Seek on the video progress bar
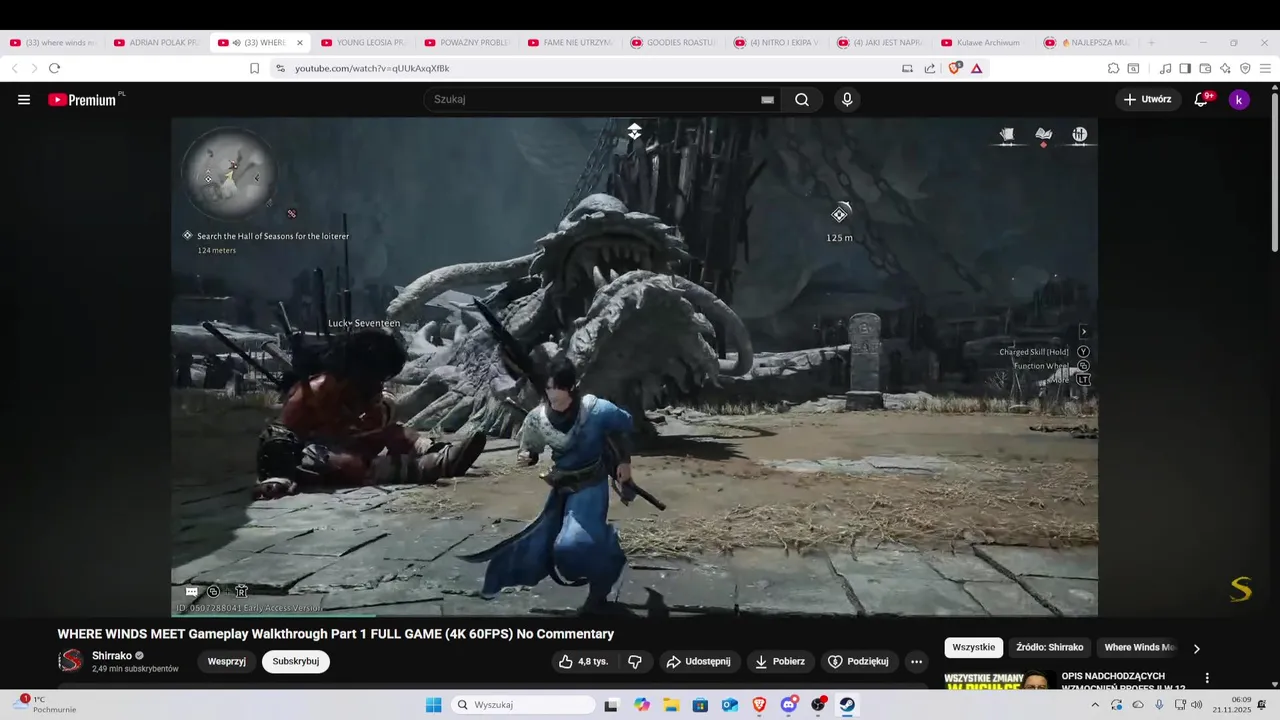Image resolution: width=1280 pixels, height=720 pixels. click(x=634, y=616)
